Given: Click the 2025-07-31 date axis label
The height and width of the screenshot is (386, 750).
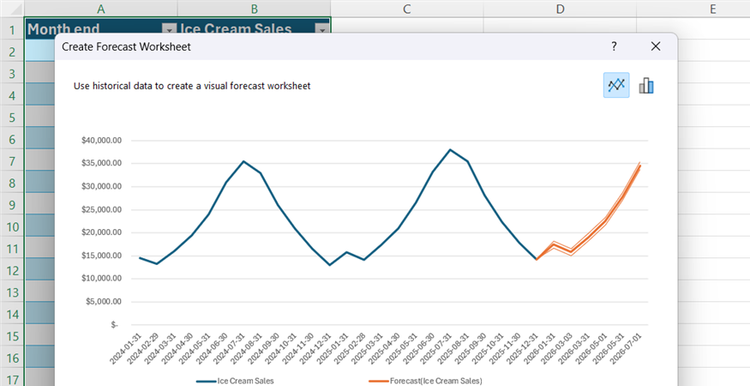Looking at the screenshot, I should 436,348.
